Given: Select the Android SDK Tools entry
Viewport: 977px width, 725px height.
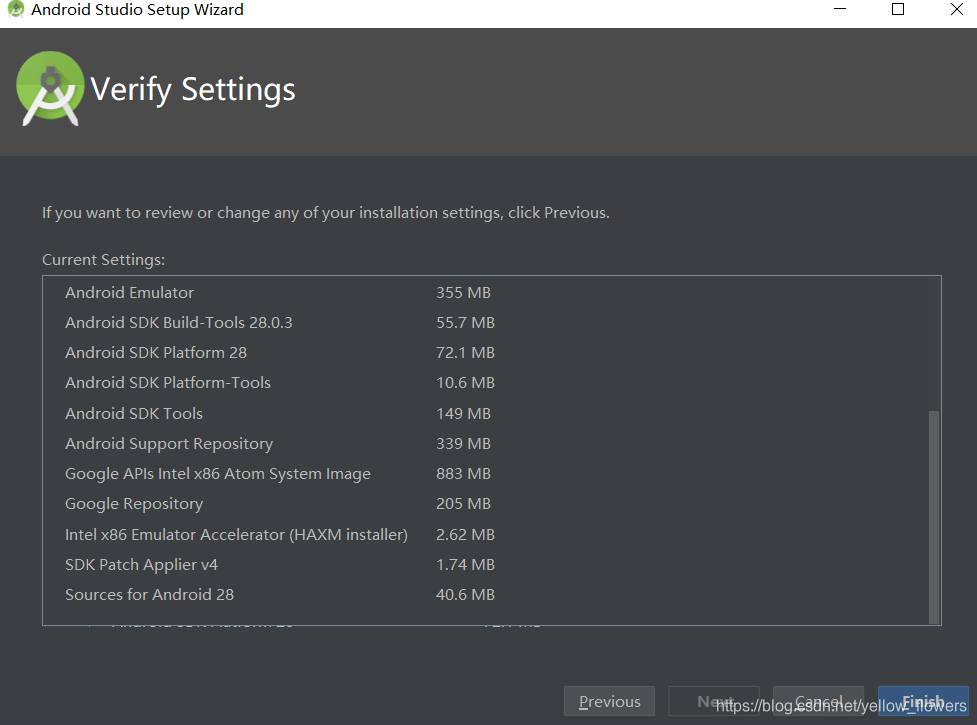Looking at the screenshot, I should (134, 414).
